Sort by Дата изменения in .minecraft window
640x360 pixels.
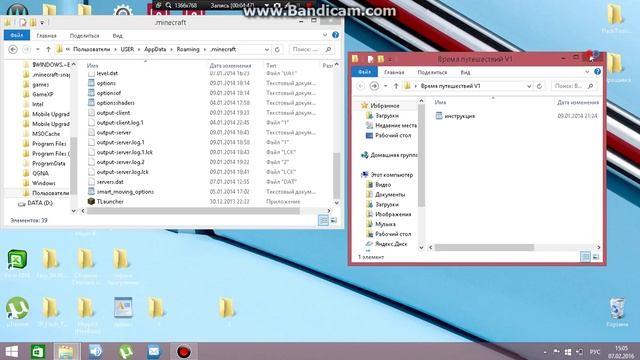pyautogui.click(x=230, y=66)
